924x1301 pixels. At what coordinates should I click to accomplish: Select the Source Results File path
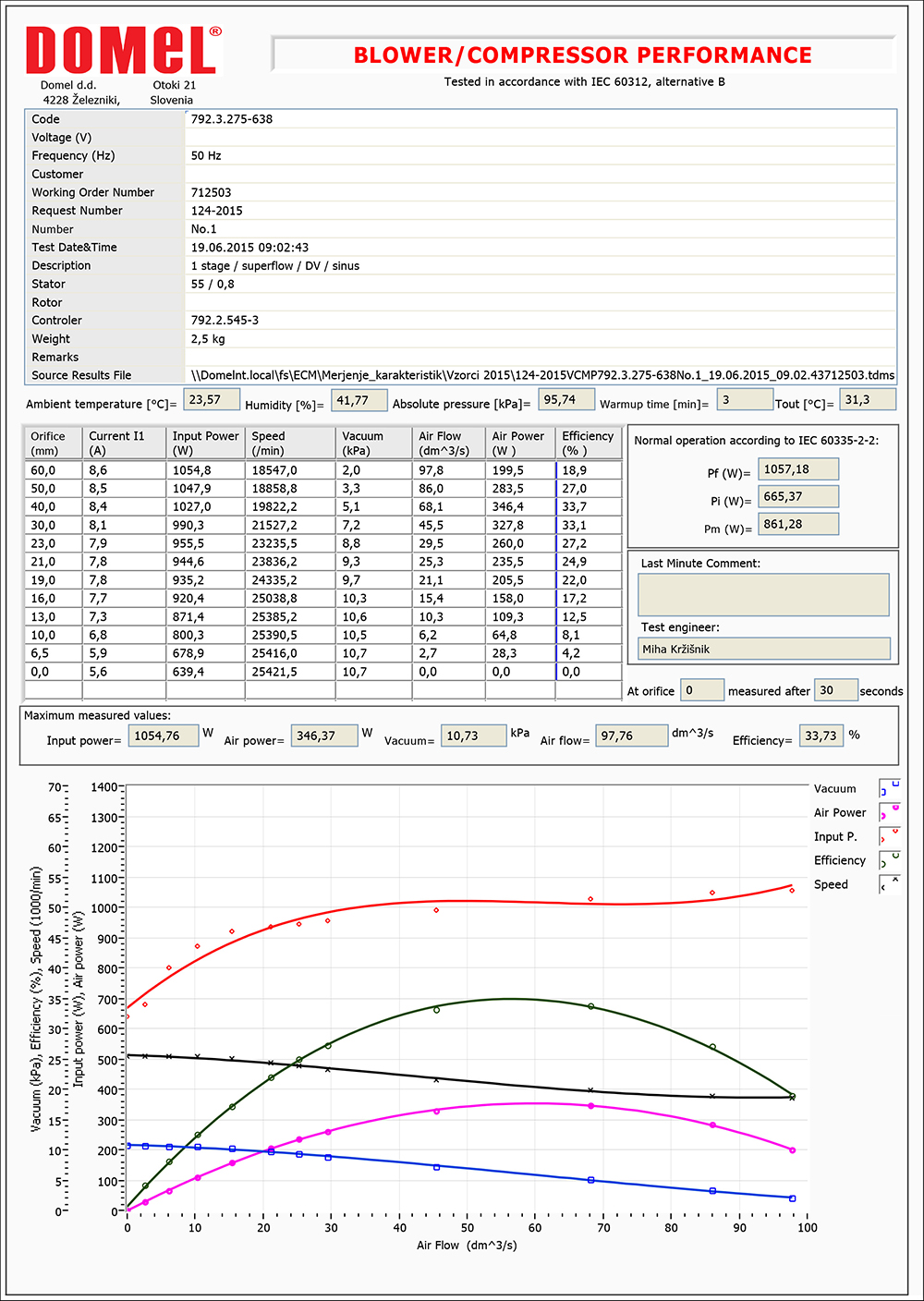pyautogui.click(x=541, y=375)
